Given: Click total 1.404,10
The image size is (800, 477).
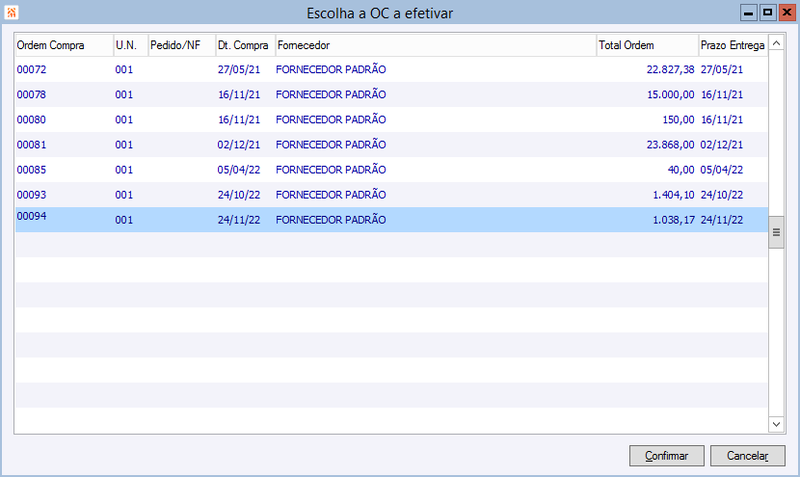Looking at the screenshot, I should [673, 194].
